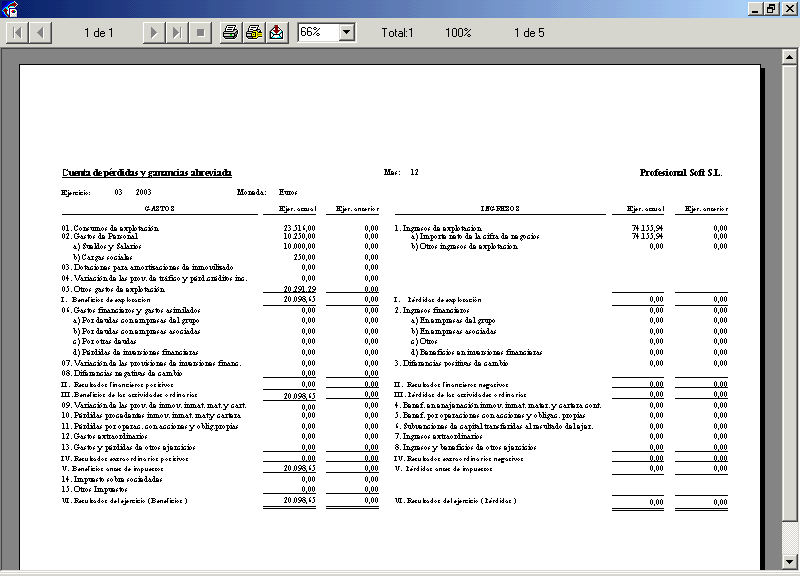Expand the zoom level dropdown arrow
Screen dimensions: 800x576
[x=347, y=33]
